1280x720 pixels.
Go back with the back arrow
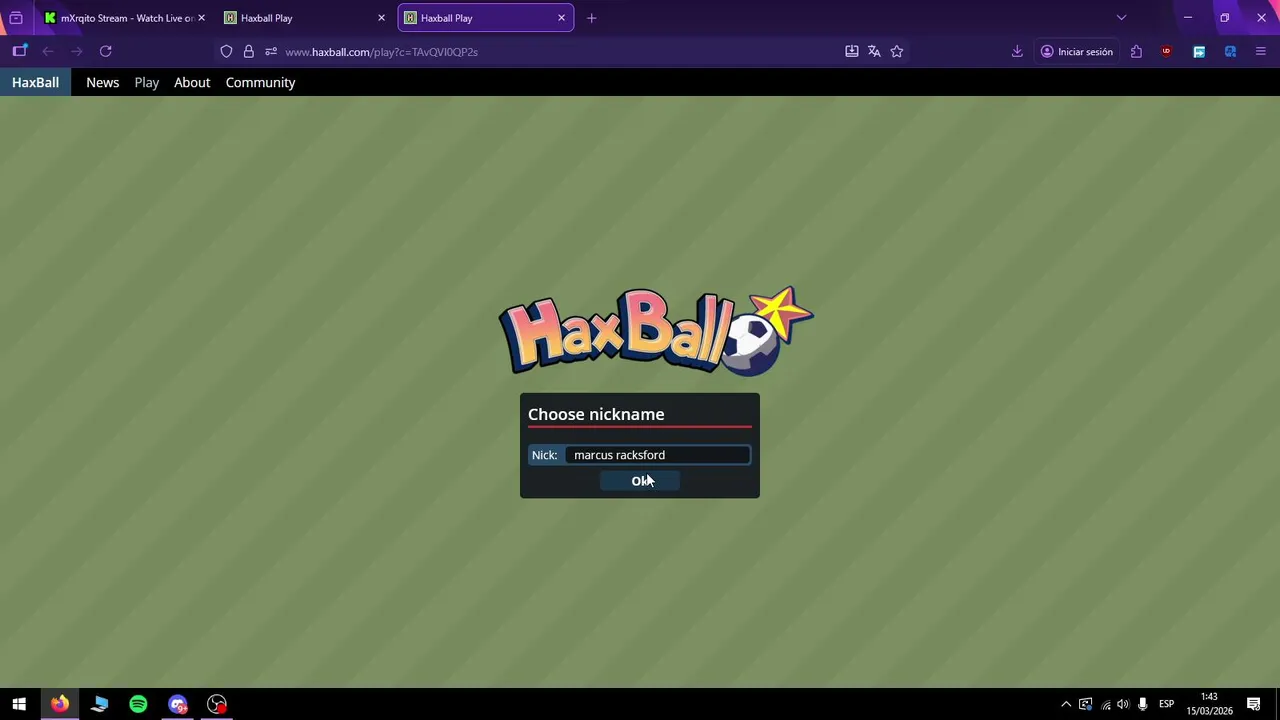tap(48, 51)
